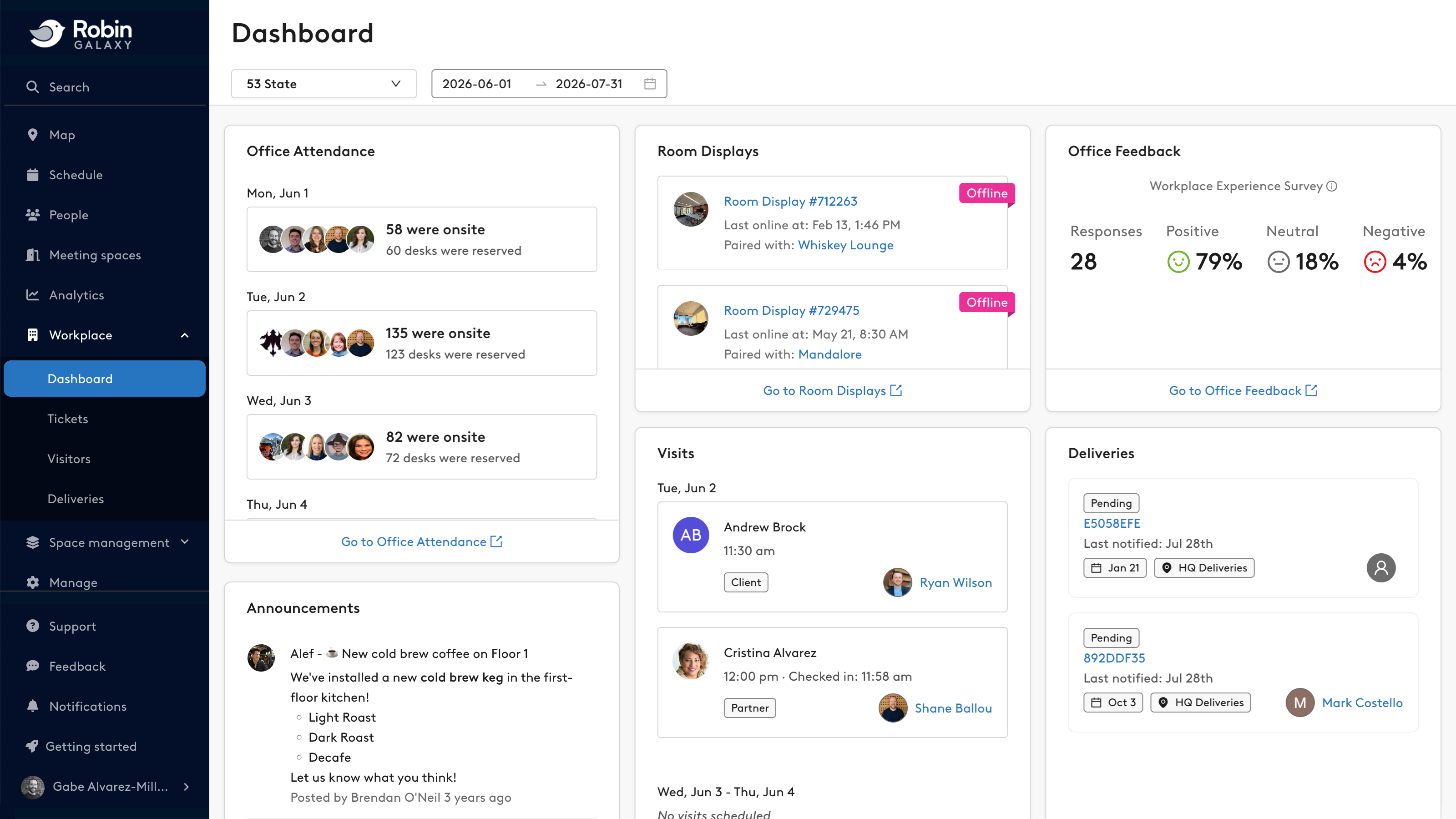This screenshot has height=819, width=1456.
Task: Click external-link icon beside Go to Office Attendance
Action: pyautogui.click(x=496, y=541)
